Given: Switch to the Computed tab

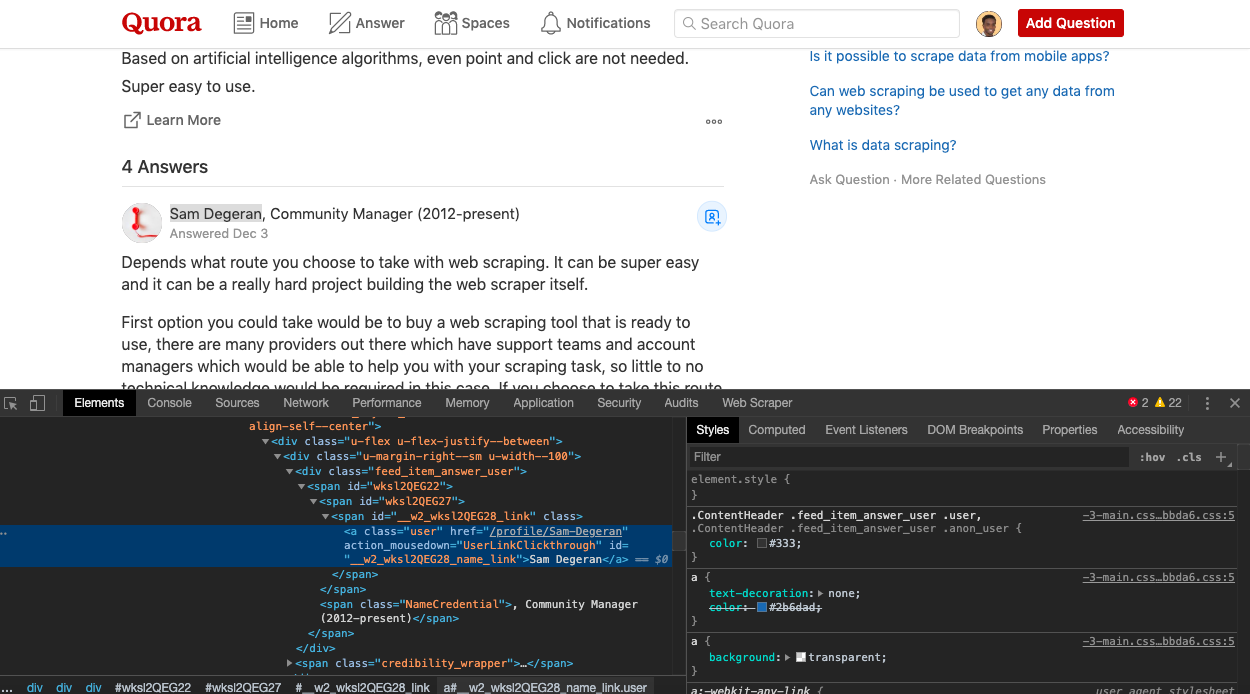Looking at the screenshot, I should pos(777,429).
